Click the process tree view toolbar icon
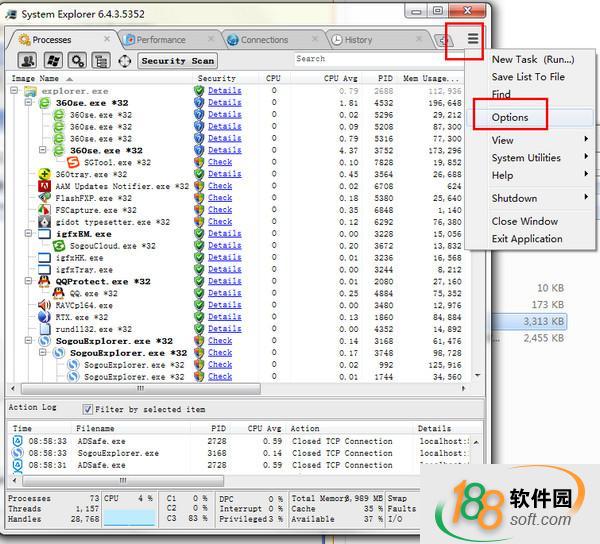 [101, 61]
